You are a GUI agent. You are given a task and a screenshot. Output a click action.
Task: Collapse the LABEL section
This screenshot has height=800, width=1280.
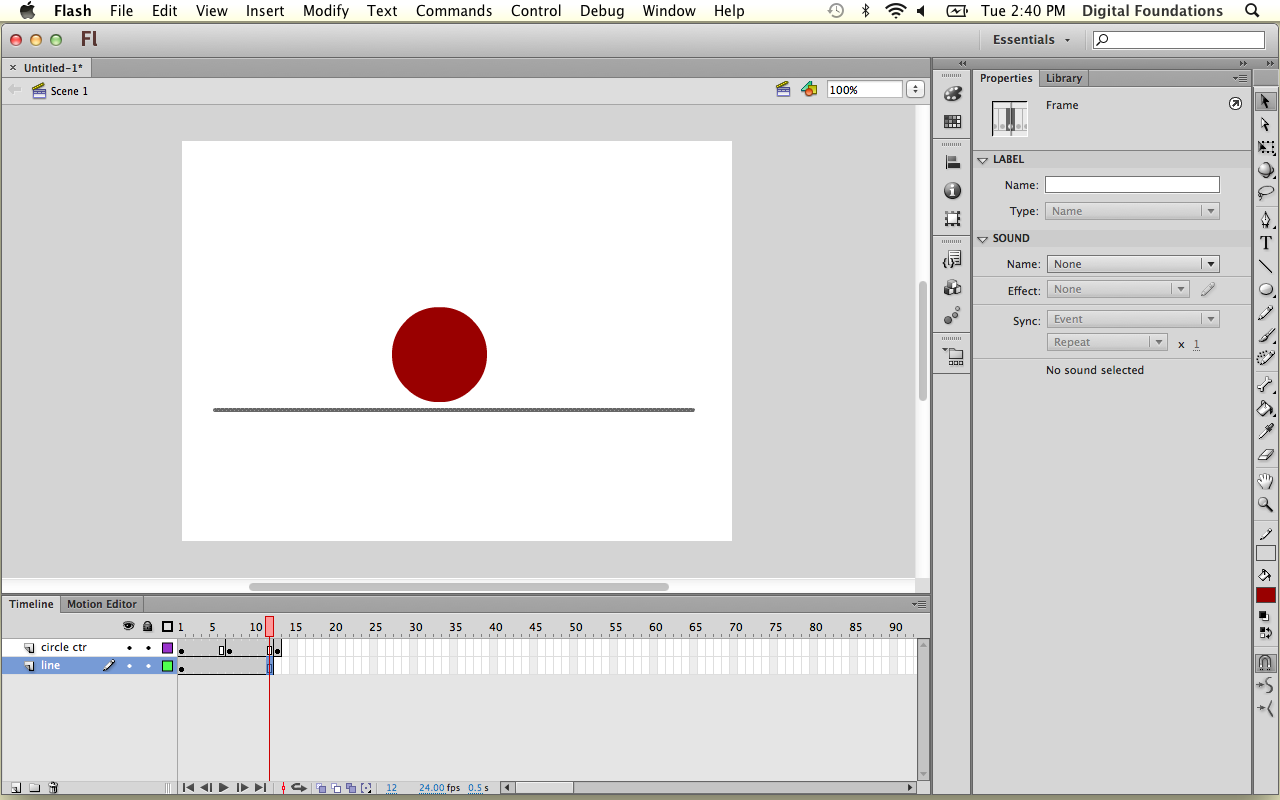(983, 160)
